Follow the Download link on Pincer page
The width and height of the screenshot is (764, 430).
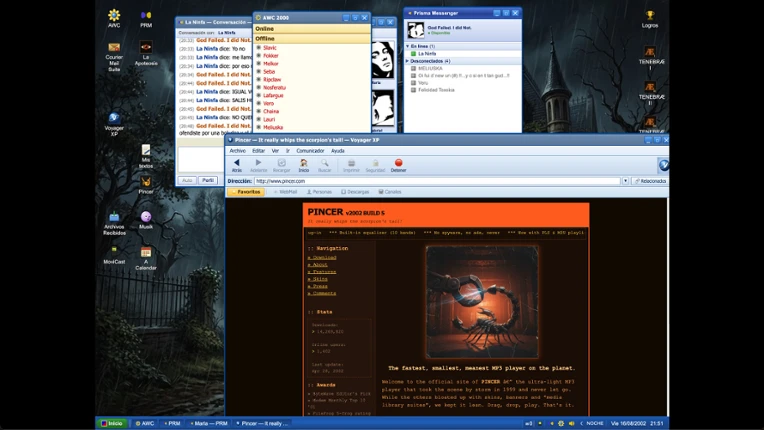point(322,257)
